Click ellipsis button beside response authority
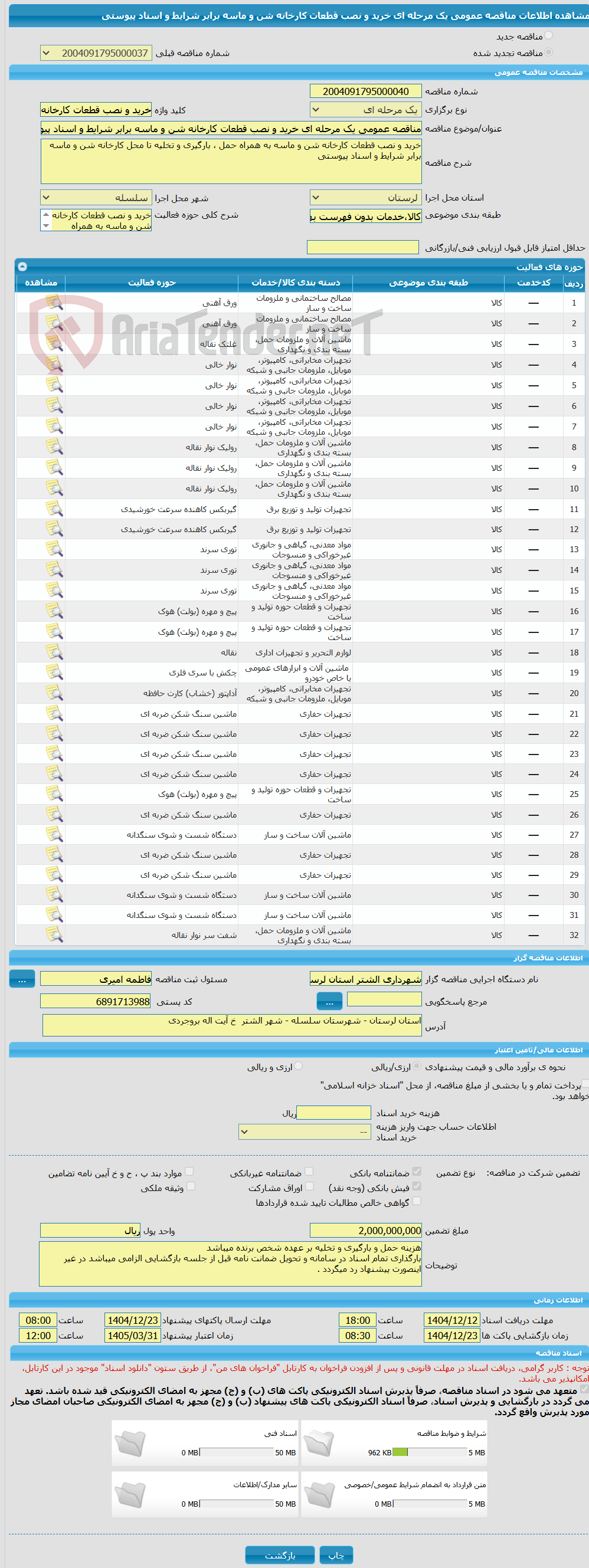 [x=329, y=1002]
